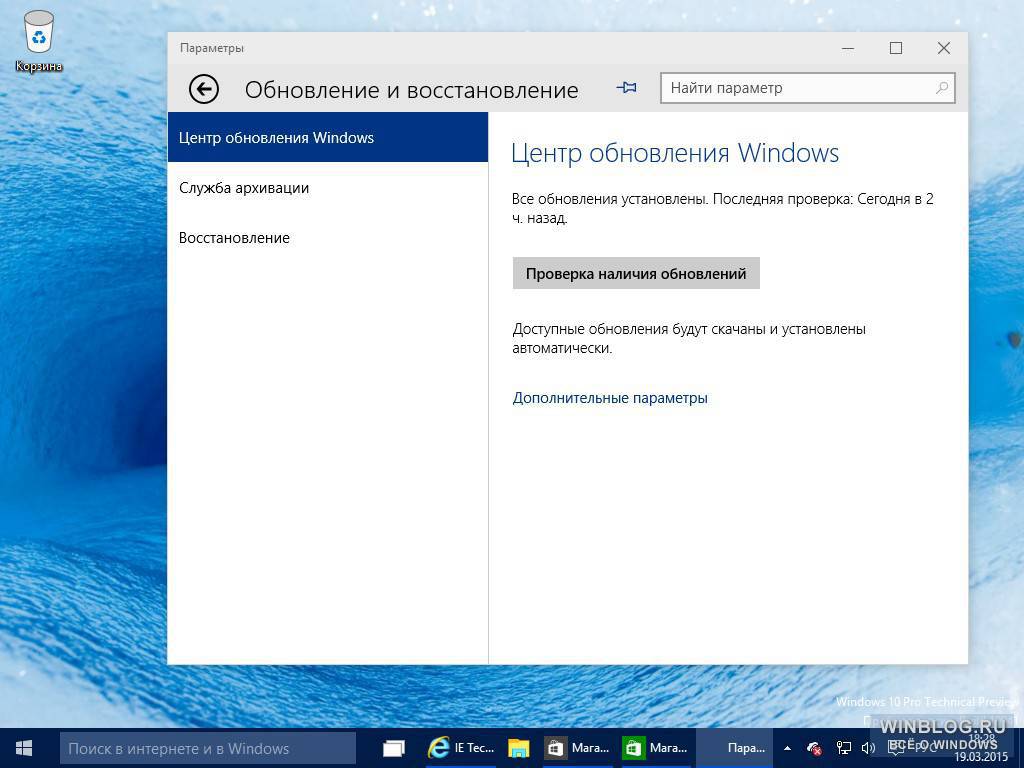
Task: Open the network icon in the system tray
Action: point(844,748)
